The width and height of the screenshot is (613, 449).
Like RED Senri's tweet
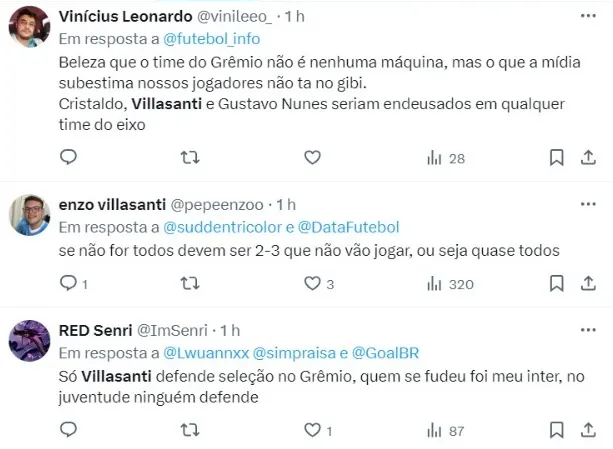(312, 430)
